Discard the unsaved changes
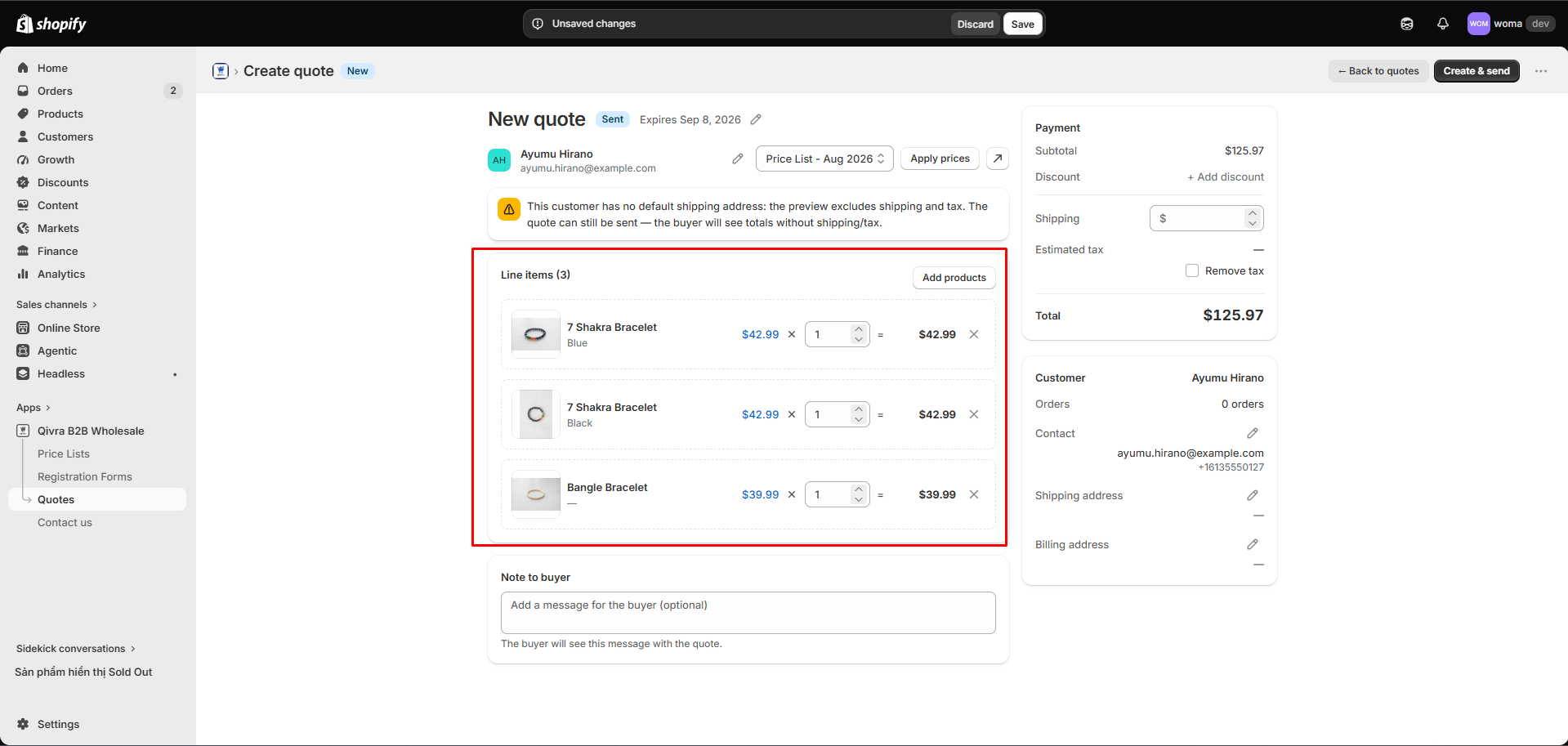Viewport: 1568px width, 746px height. (x=976, y=24)
